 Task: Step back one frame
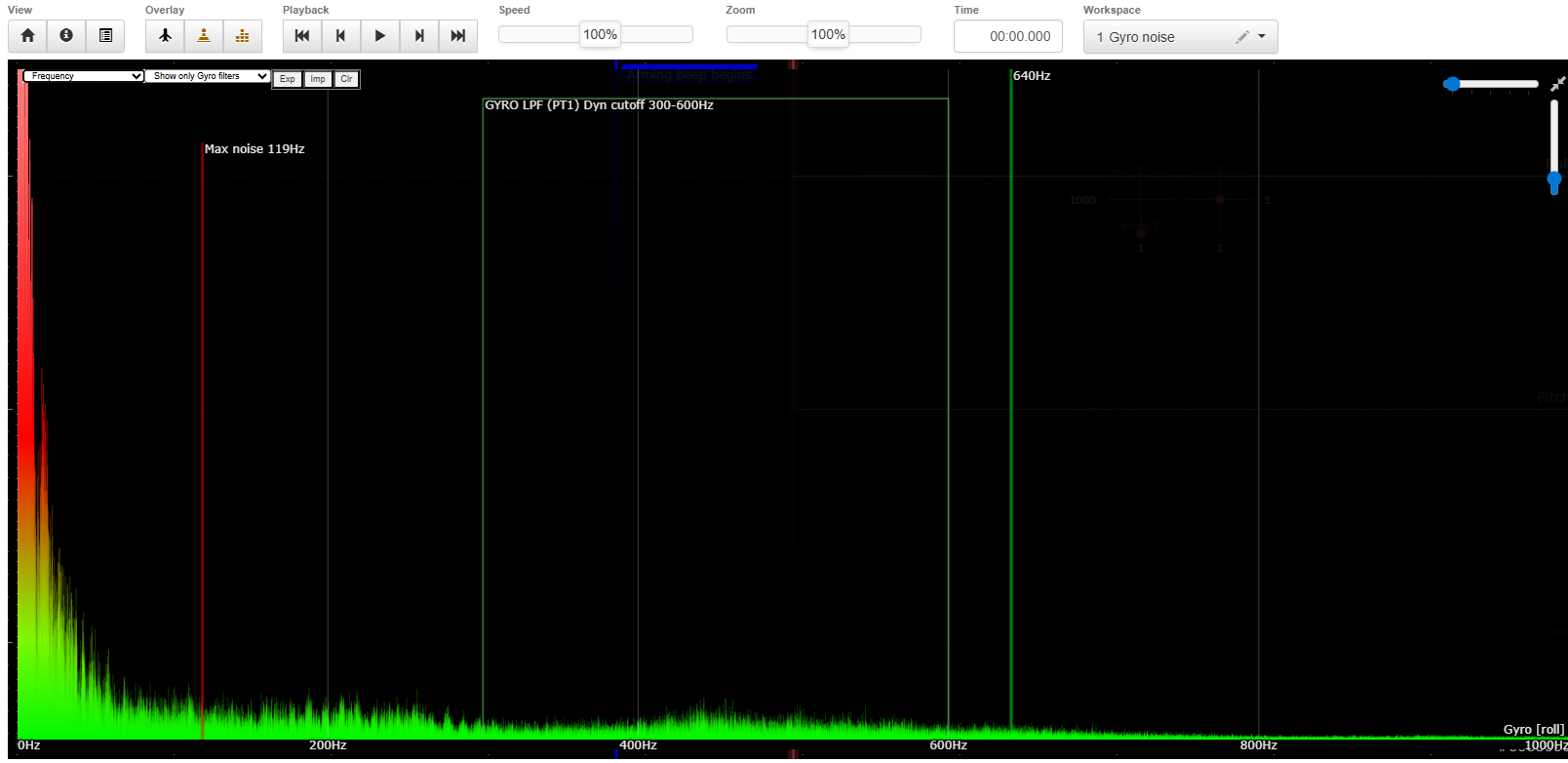click(340, 36)
